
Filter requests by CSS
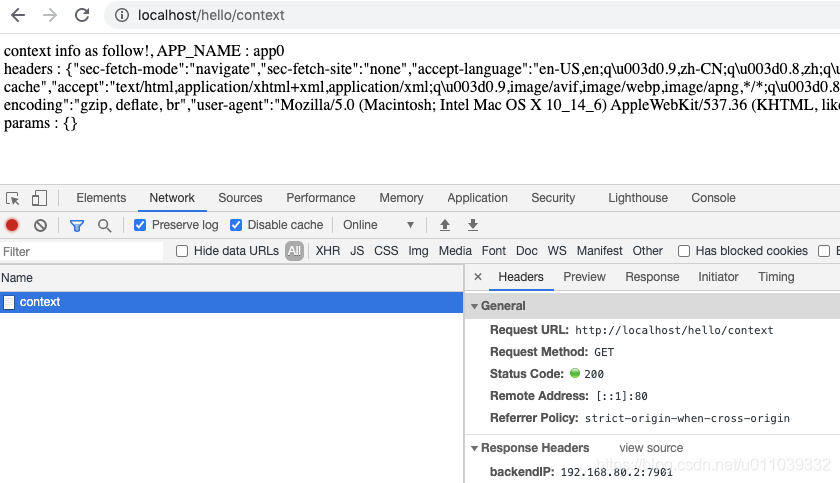tap(386, 251)
